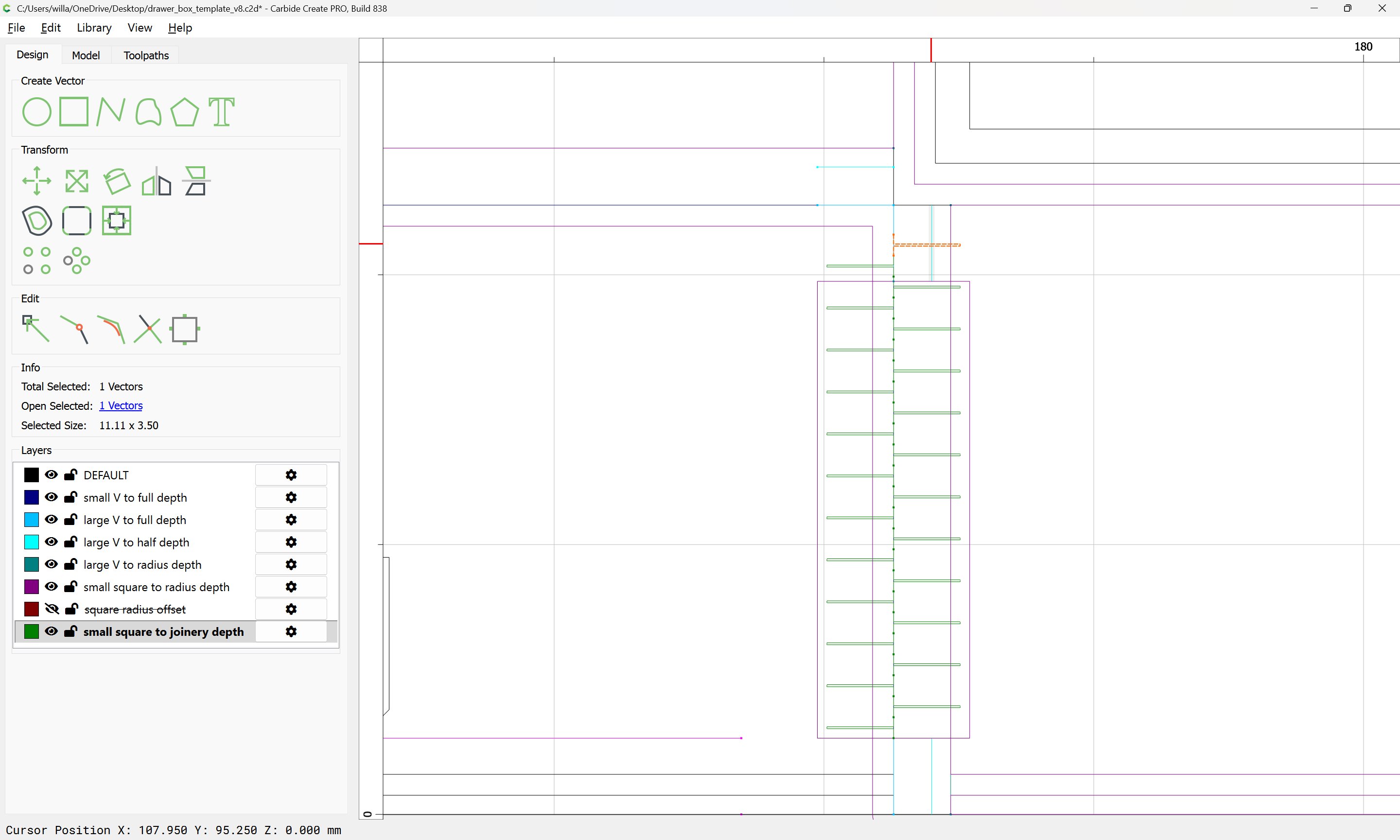Select the Polyline vector tool

click(110, 111)
